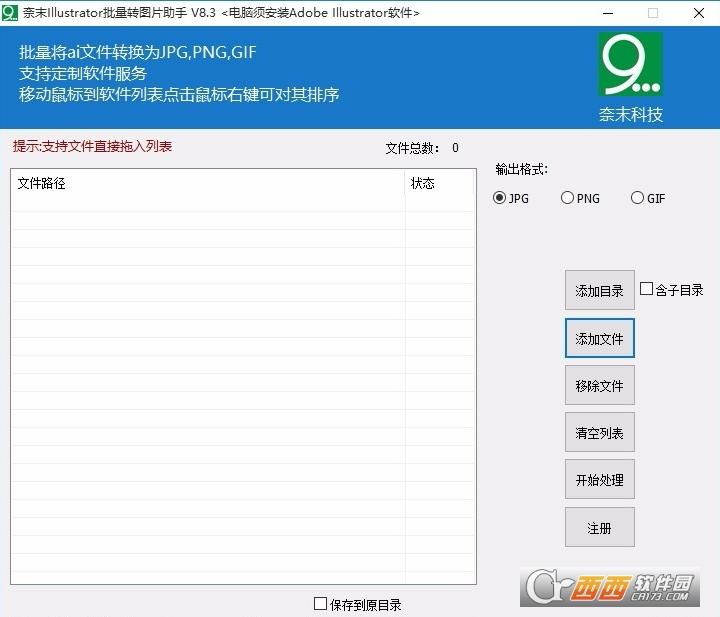Click the 奈末科技 company name text
This screenshot has height=617, width=720.
(631, 114)
